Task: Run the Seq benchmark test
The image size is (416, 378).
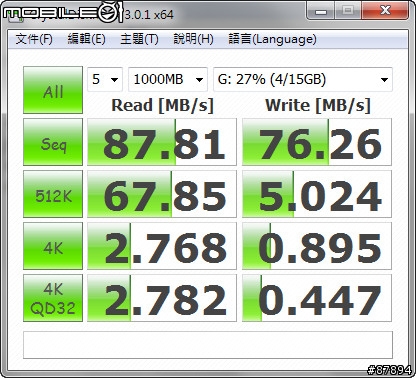Action: pyautogui.click(x=53, y=142)
